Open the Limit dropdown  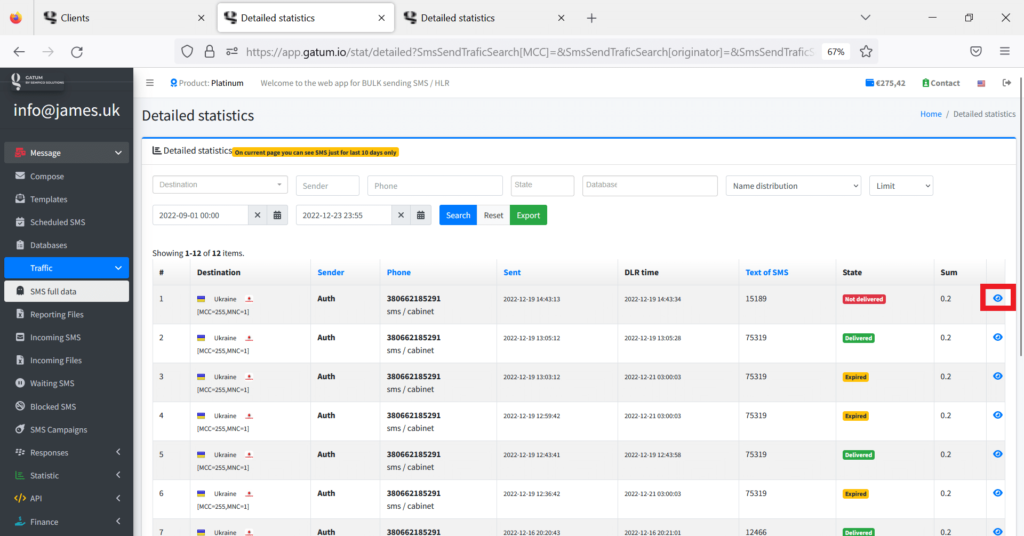click(900, 186)
